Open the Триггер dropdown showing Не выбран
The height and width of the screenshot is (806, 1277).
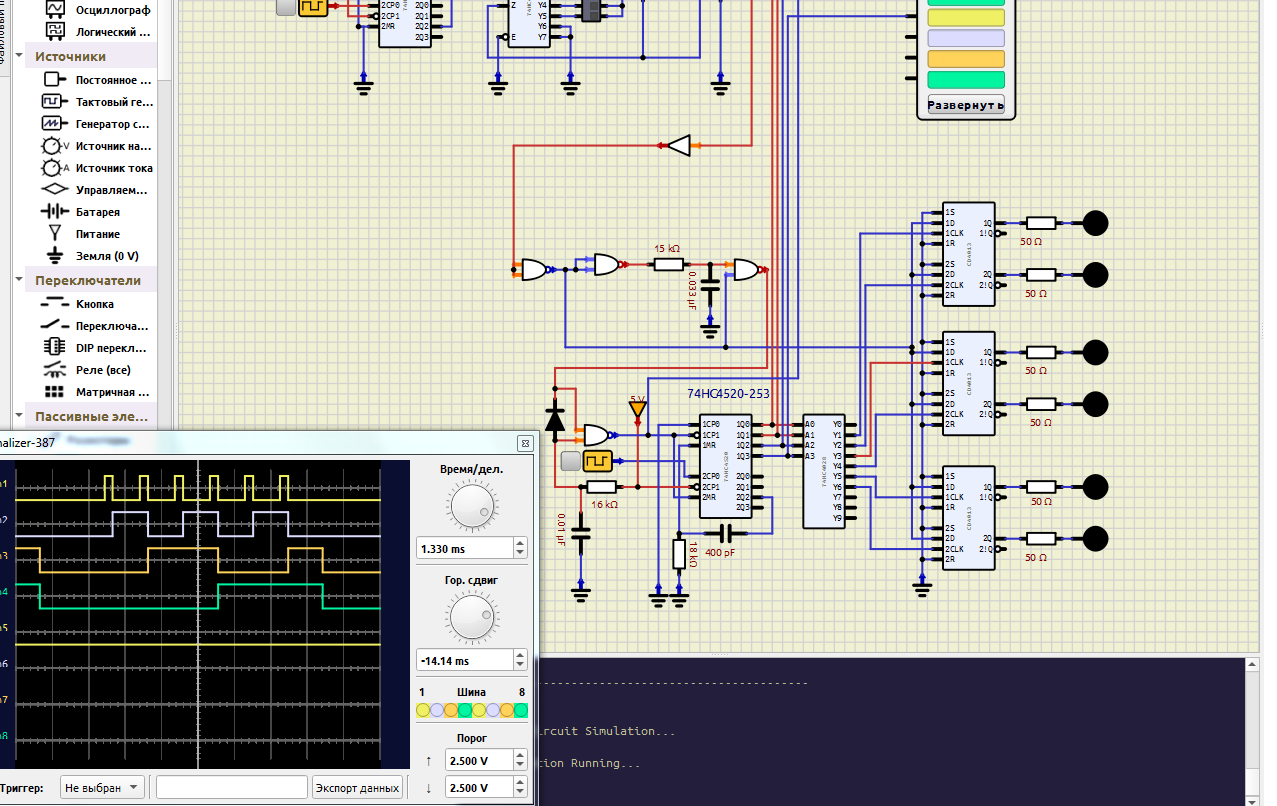[x=102, y=787]
